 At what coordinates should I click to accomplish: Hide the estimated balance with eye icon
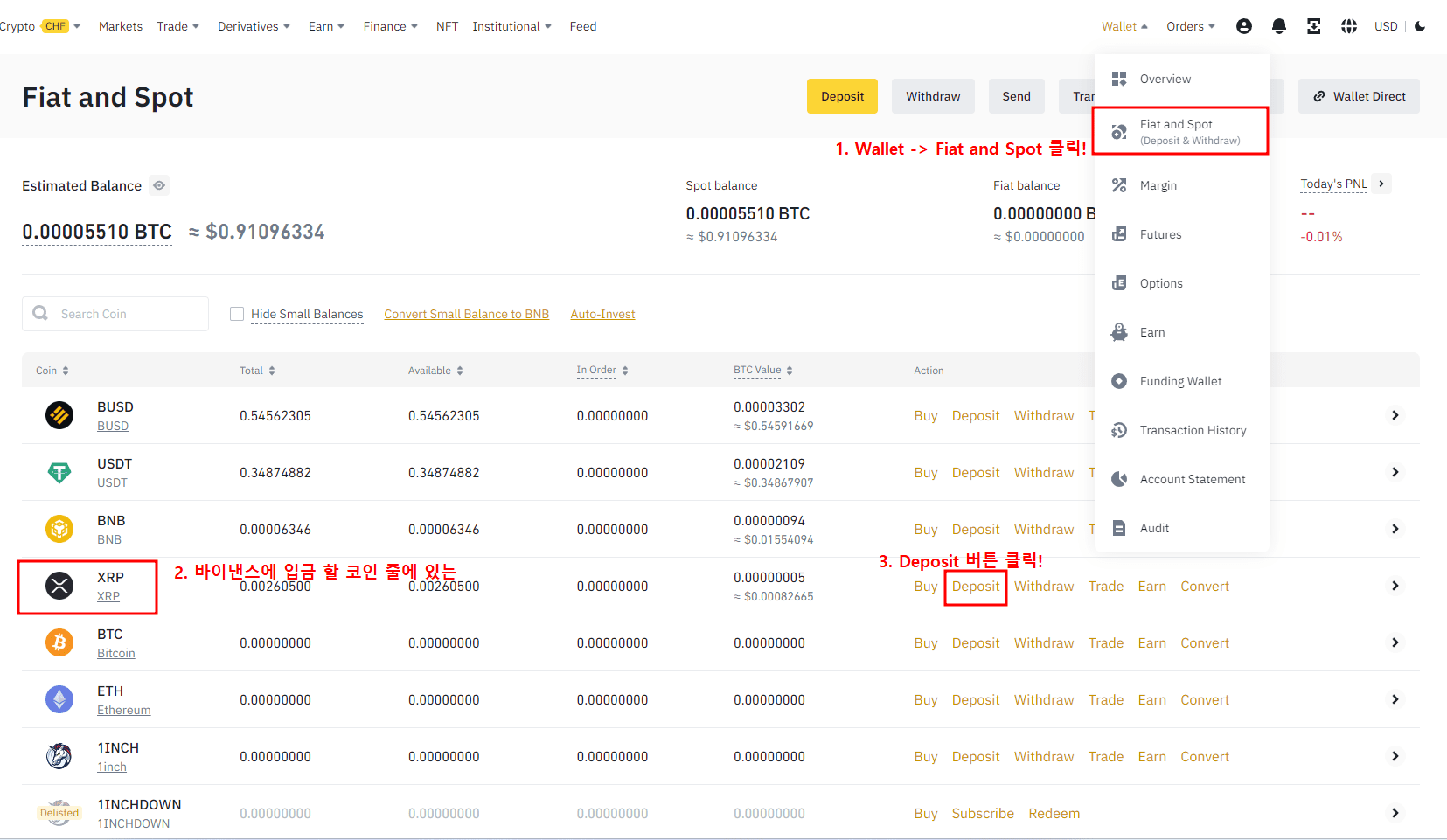tap(159, 185)
